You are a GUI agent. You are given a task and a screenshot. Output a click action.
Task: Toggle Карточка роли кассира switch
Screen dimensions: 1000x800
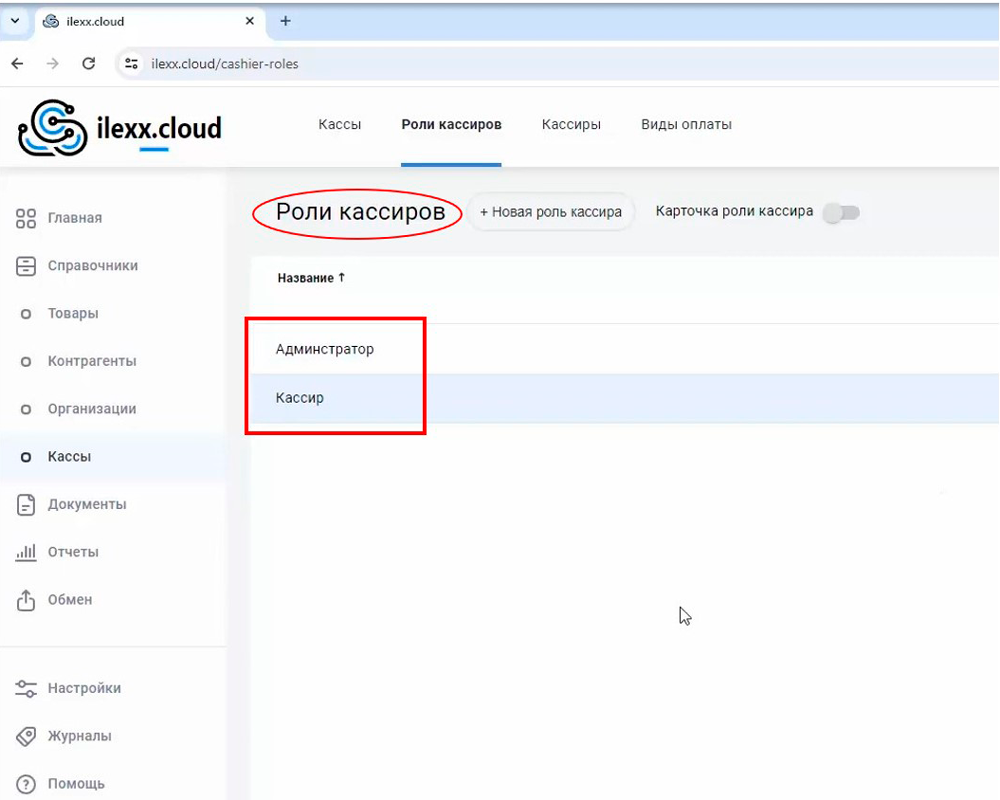tap(841, 212)
